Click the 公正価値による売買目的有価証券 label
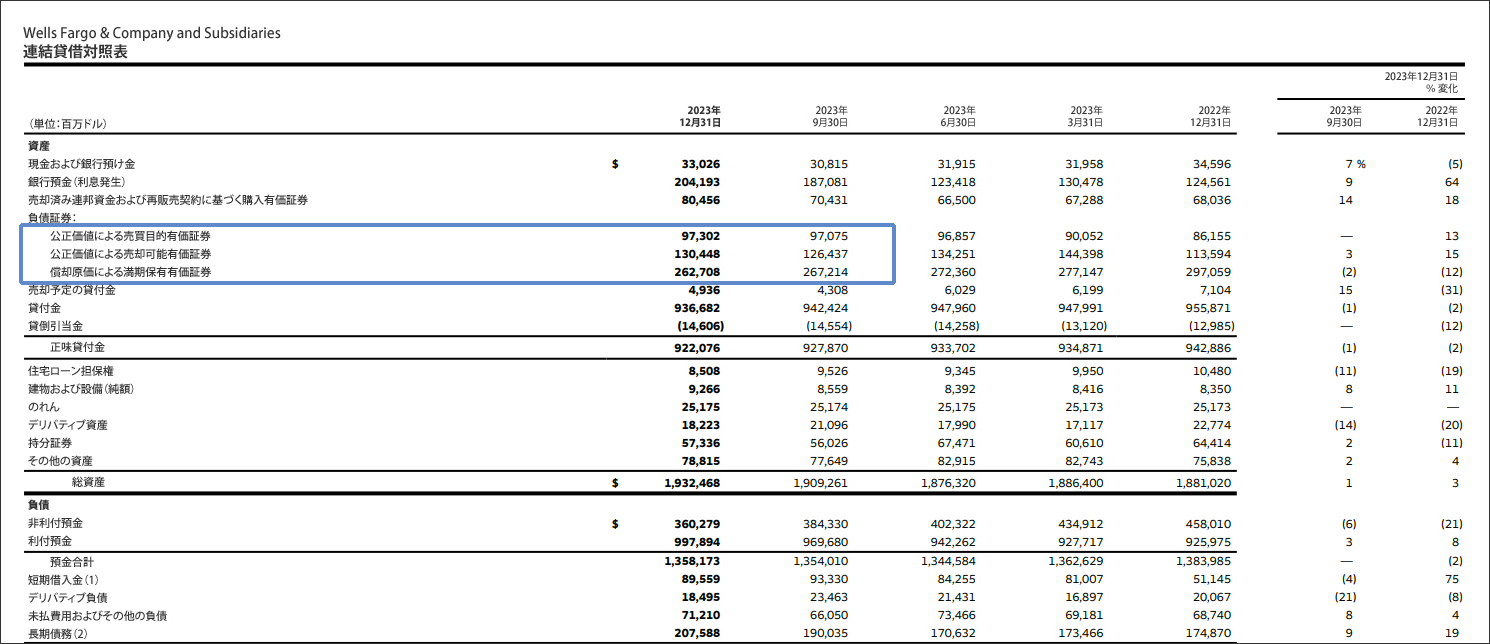The width and height of the screenshot is (1490, 644). click(131, 236)
